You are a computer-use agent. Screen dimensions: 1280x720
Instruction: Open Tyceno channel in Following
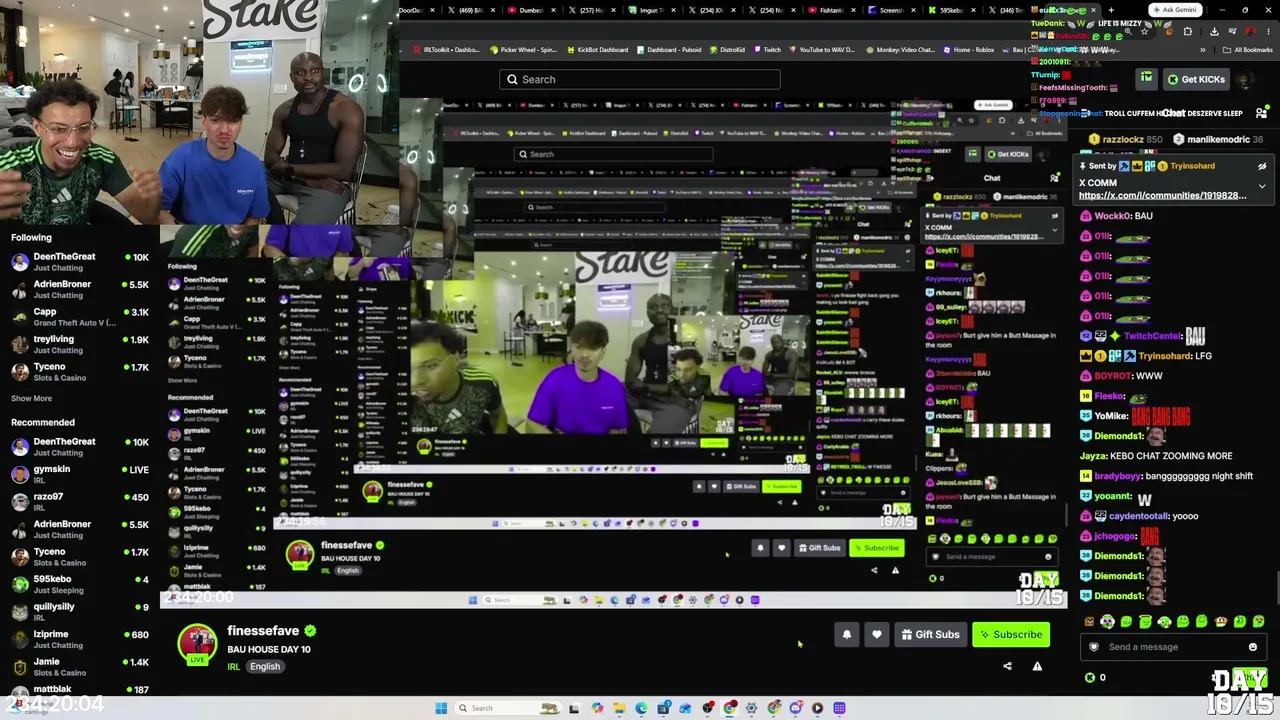coord(80,372)
